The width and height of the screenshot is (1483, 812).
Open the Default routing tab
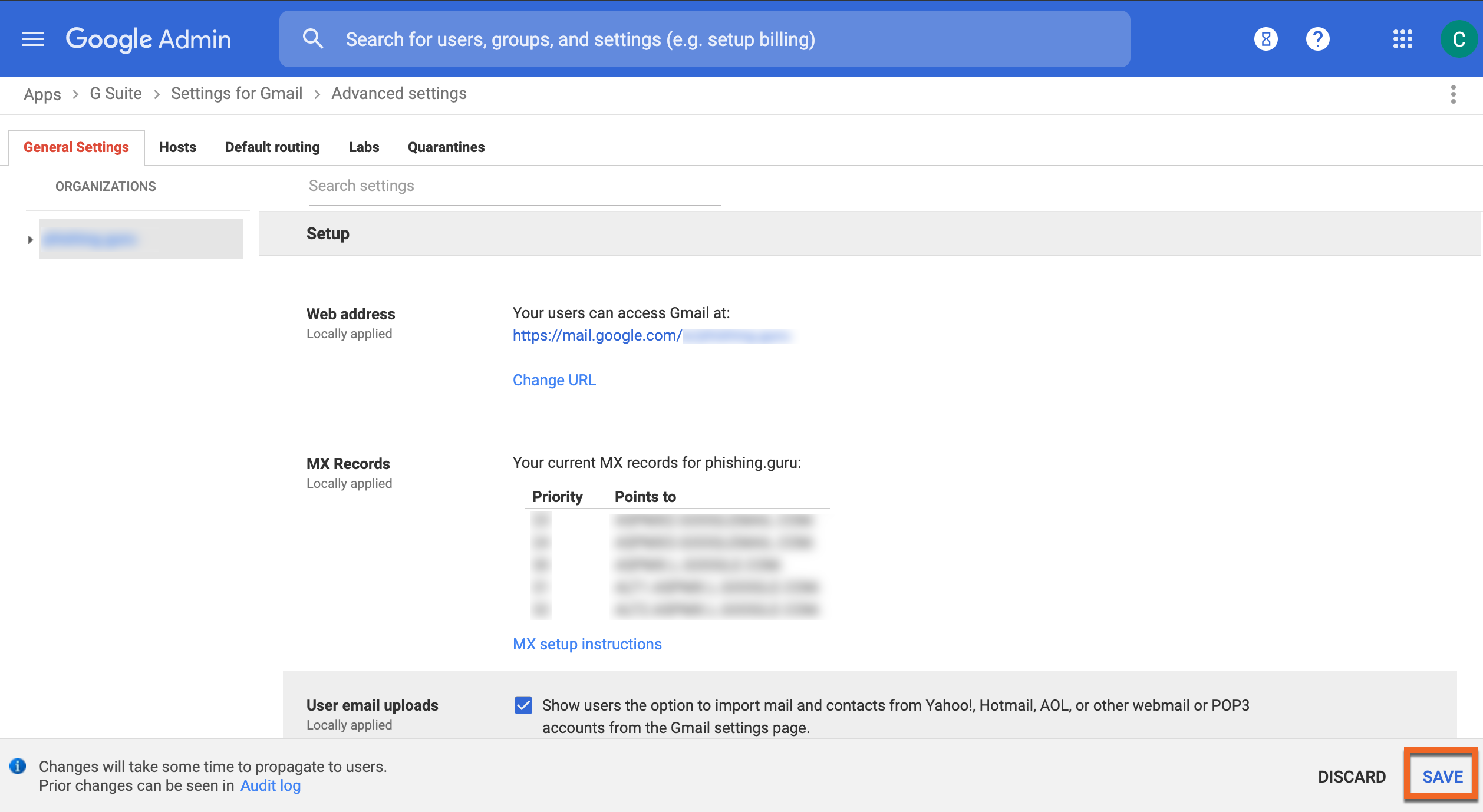272,147
